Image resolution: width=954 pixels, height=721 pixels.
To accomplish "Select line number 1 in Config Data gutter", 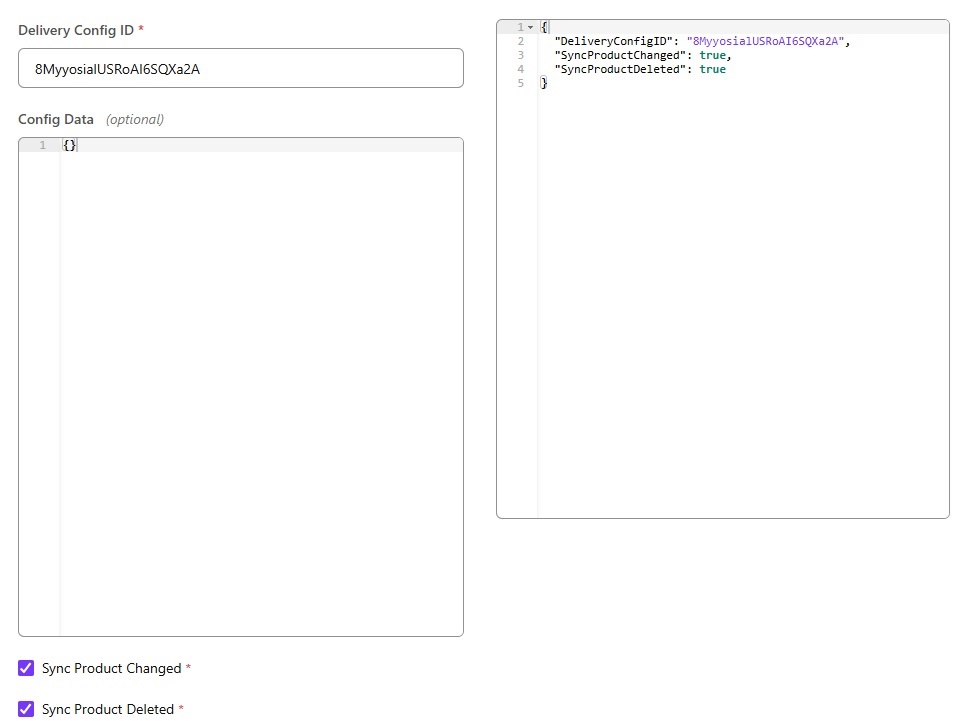I will [42, 146].
